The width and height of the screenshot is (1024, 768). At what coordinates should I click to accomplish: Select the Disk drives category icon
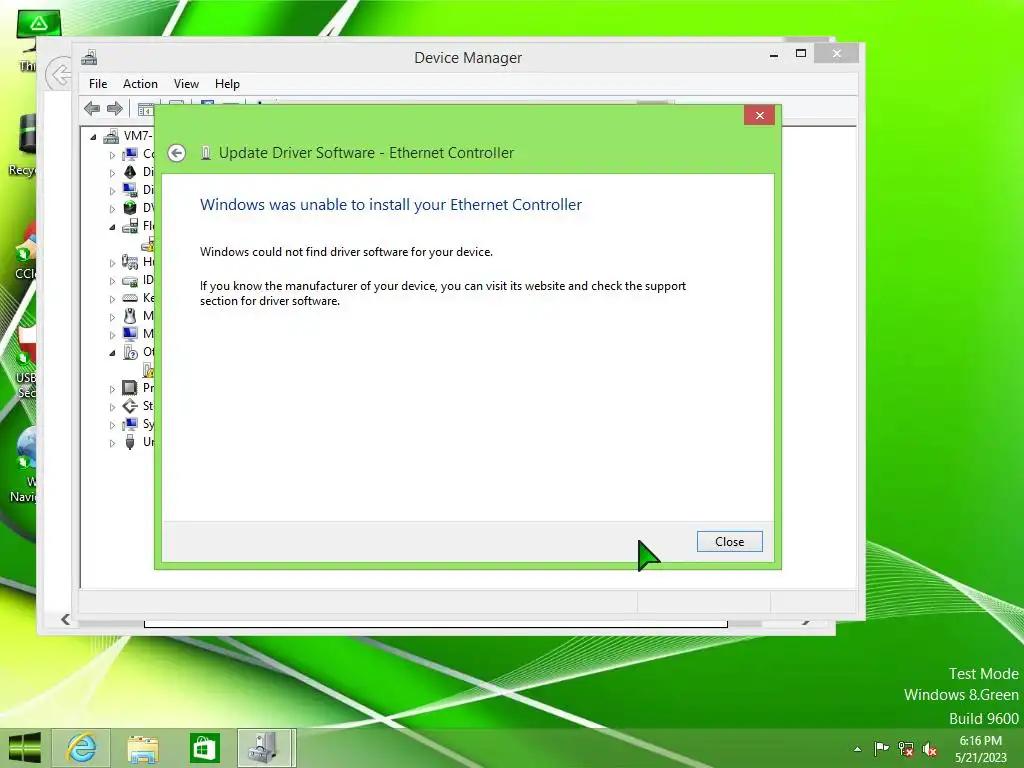130,172
